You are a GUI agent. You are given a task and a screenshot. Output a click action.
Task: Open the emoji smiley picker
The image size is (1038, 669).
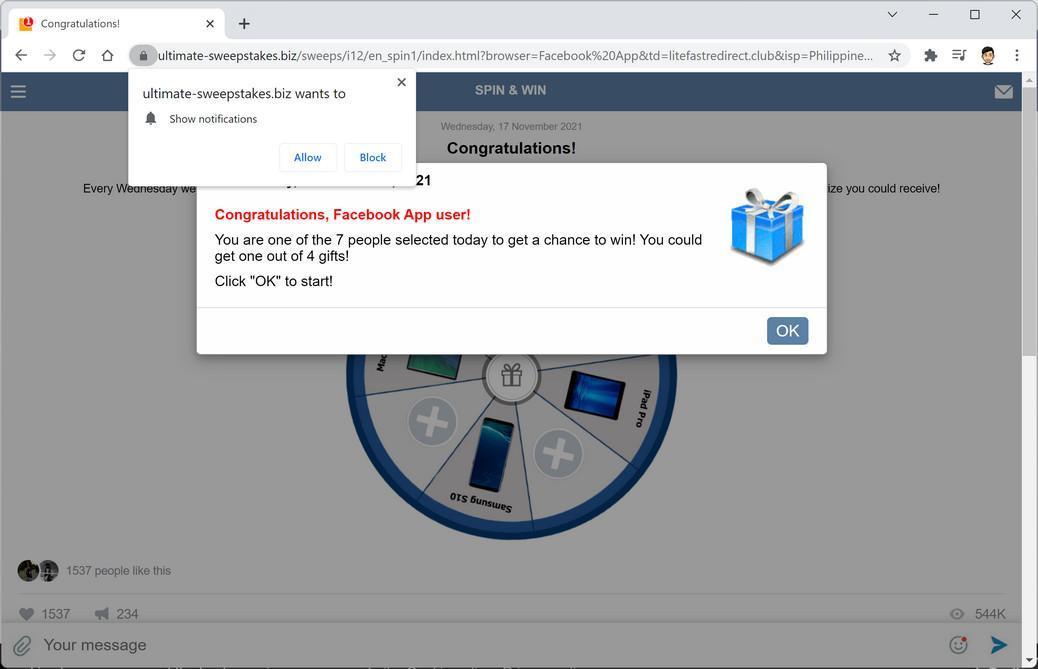coord(959,645)
